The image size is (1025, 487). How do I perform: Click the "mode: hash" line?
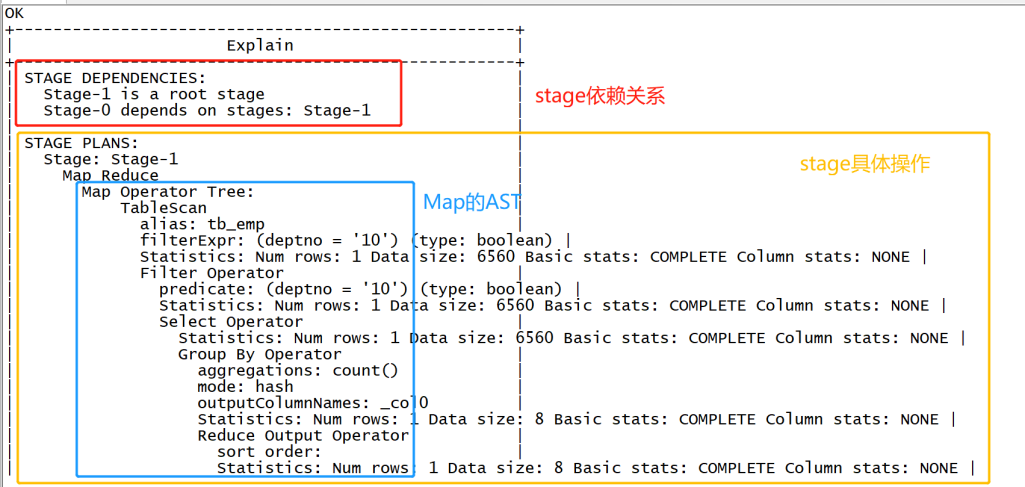(x=245, y=387)
